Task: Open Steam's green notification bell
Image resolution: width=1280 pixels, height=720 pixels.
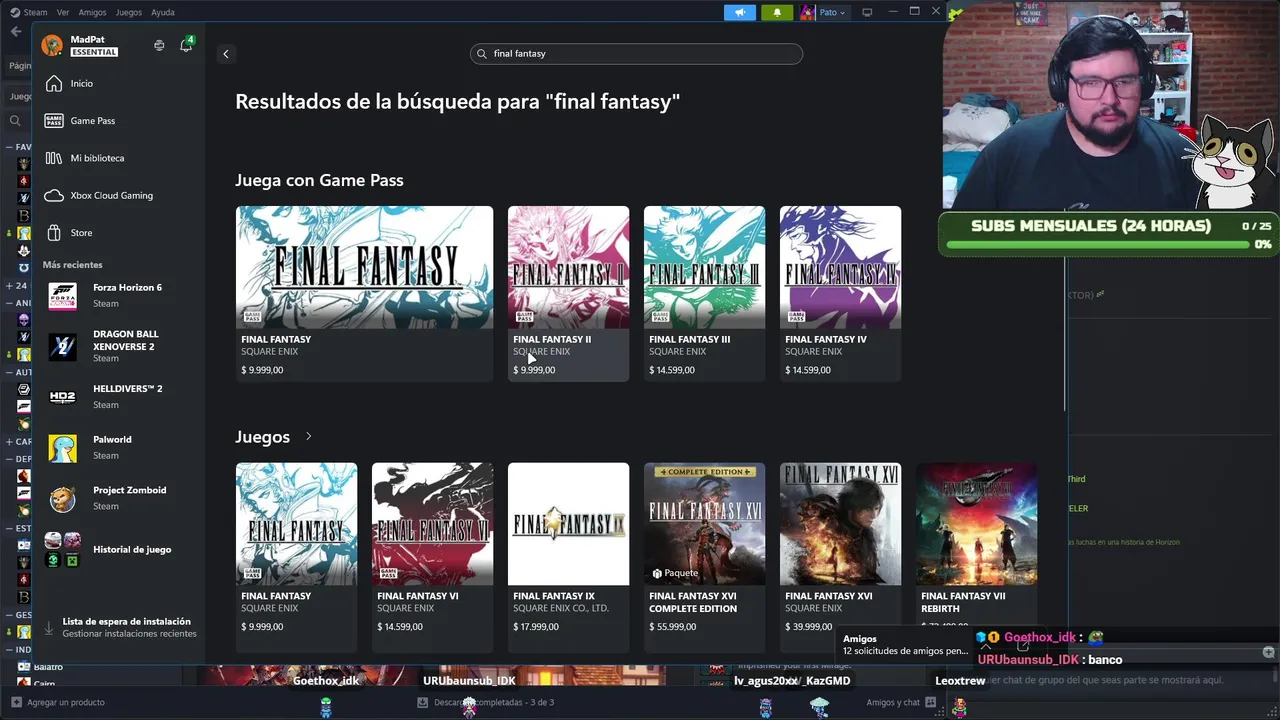Action: (x=777, y=12)
